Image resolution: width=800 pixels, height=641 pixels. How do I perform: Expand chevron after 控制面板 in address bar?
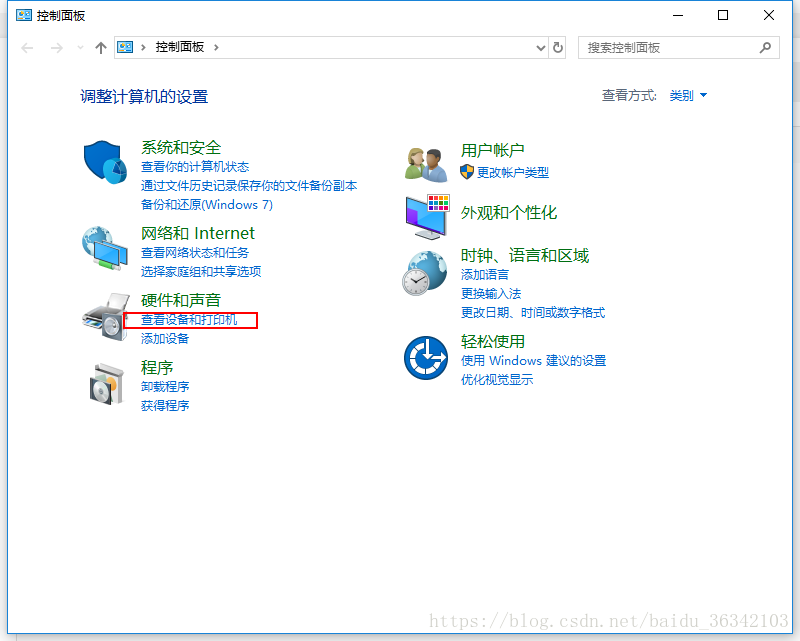click(x=216, y=47)
